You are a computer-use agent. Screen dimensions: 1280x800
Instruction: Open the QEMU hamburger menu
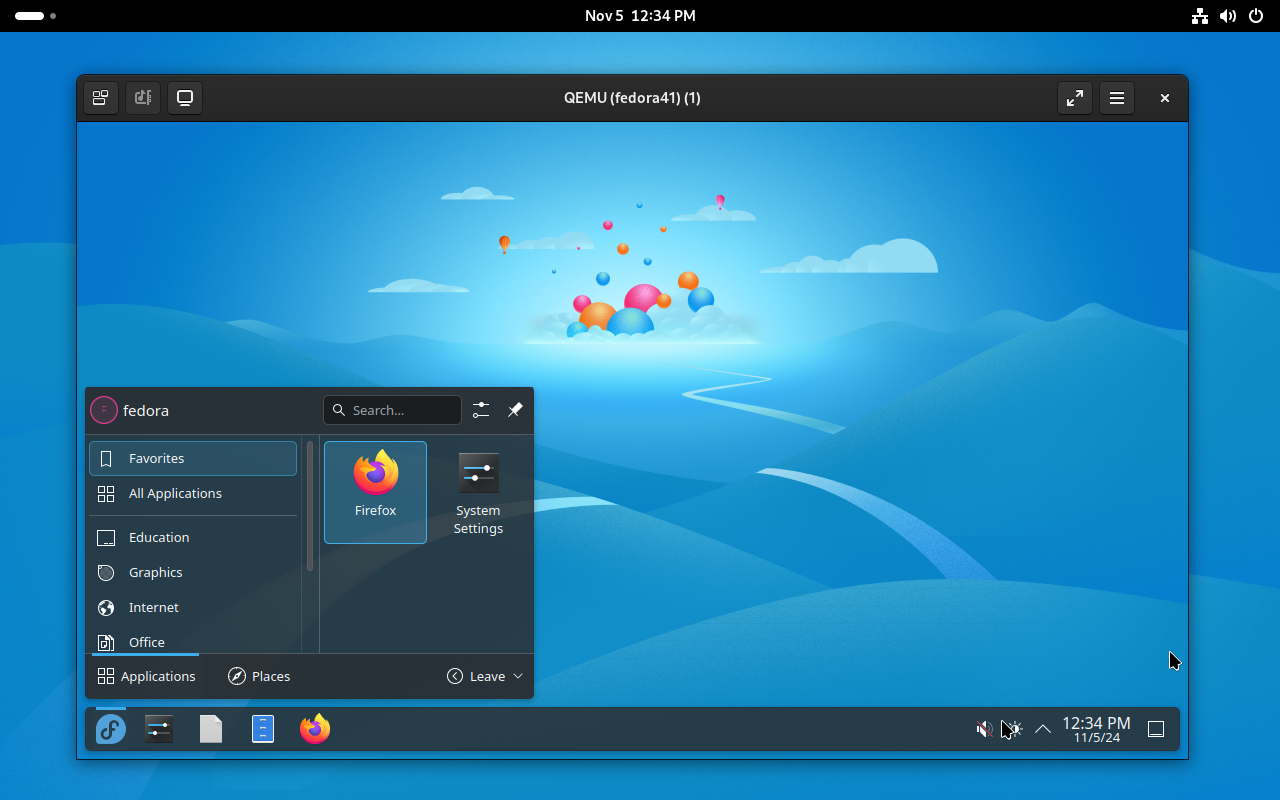1117,98
